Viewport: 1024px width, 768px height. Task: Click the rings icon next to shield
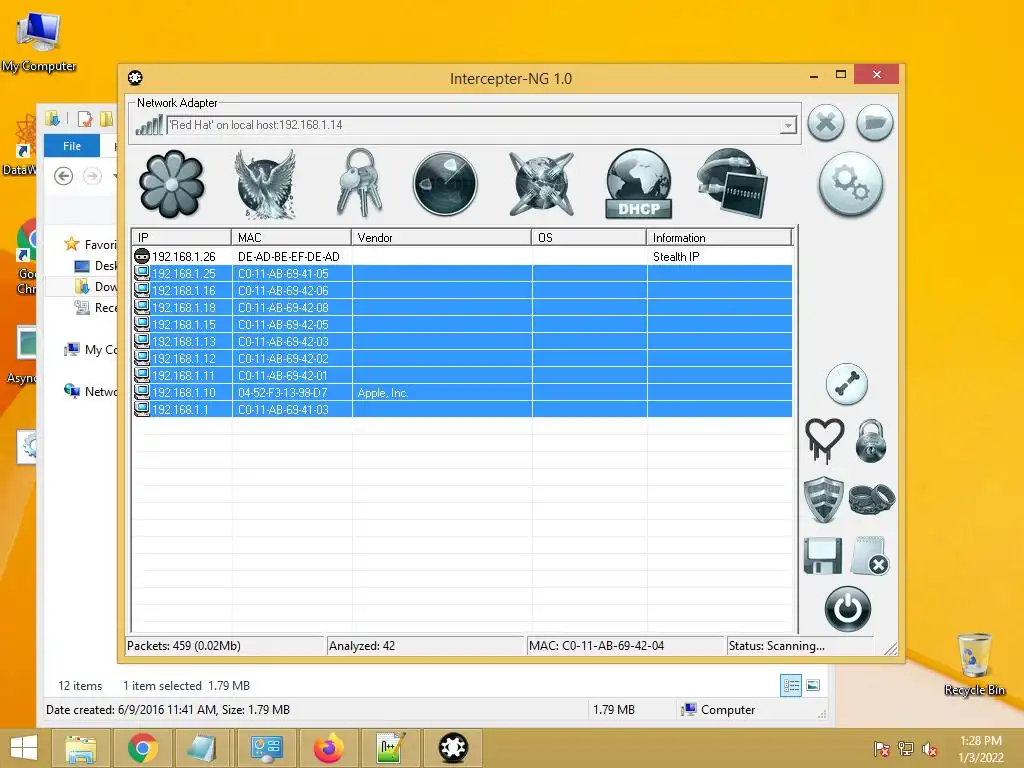tap(872, 500)
